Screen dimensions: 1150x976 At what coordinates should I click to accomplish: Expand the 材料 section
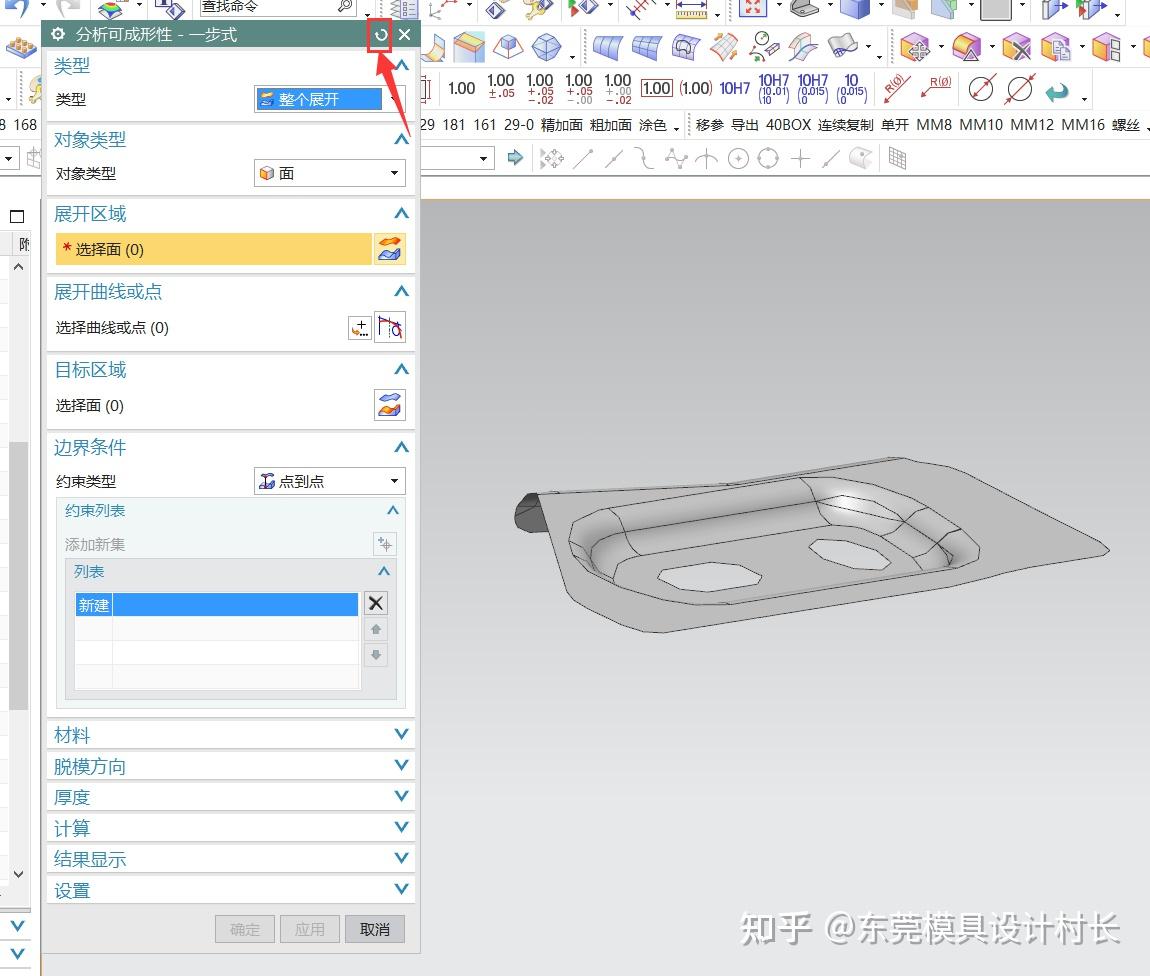click(400, 735)
